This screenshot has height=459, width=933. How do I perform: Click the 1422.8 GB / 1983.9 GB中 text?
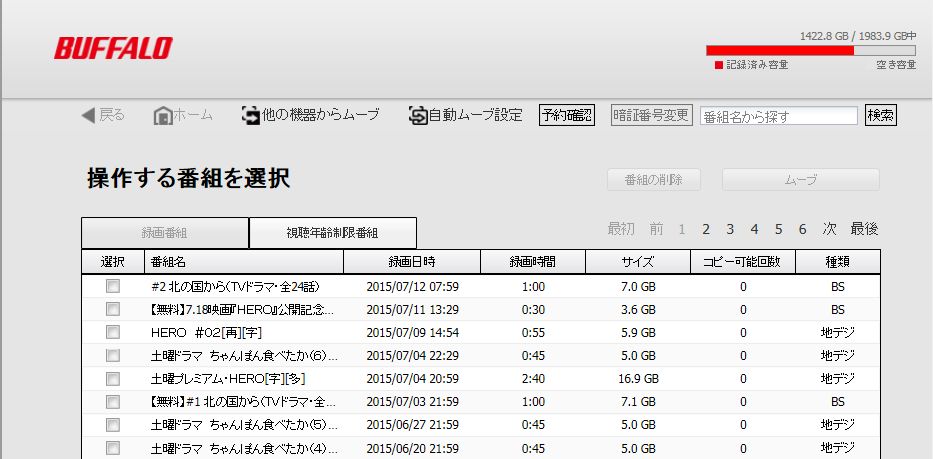click(x=857, y=36)
